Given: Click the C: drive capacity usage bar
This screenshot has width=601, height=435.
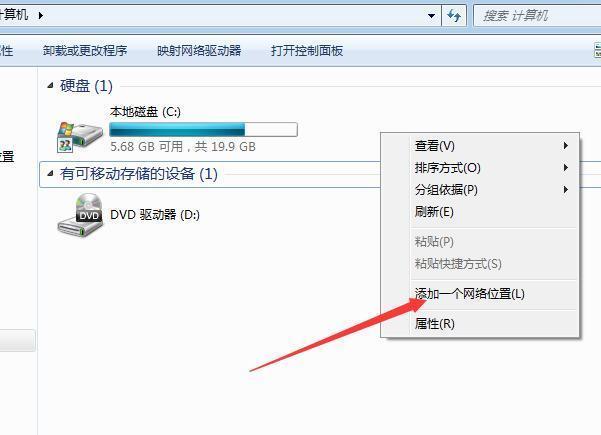Looking at the screenshot, I should [203, 130].
